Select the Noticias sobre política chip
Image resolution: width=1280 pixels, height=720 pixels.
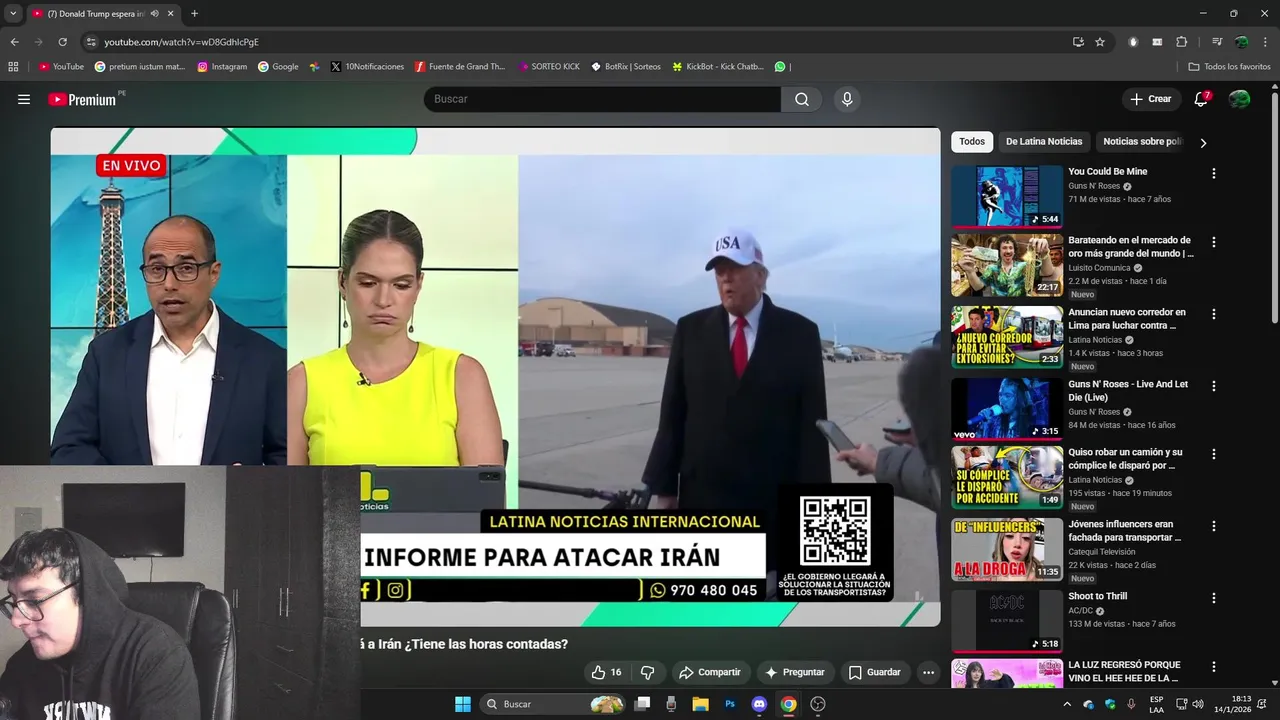coord(1141,142)
